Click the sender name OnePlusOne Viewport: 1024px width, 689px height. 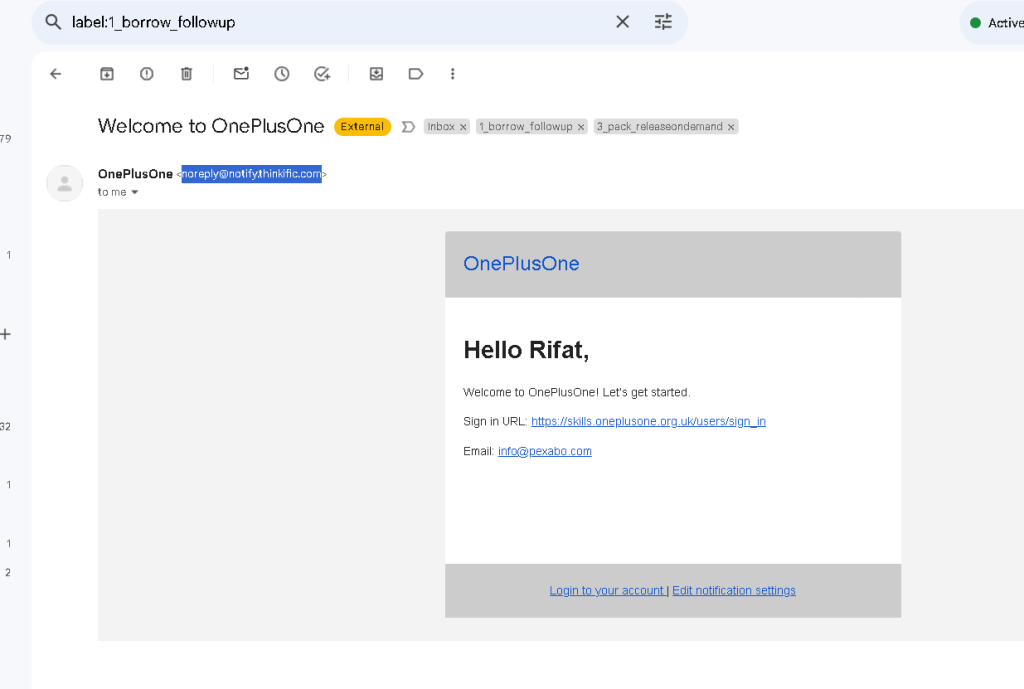pyautogui.click(x=135, y=174)
